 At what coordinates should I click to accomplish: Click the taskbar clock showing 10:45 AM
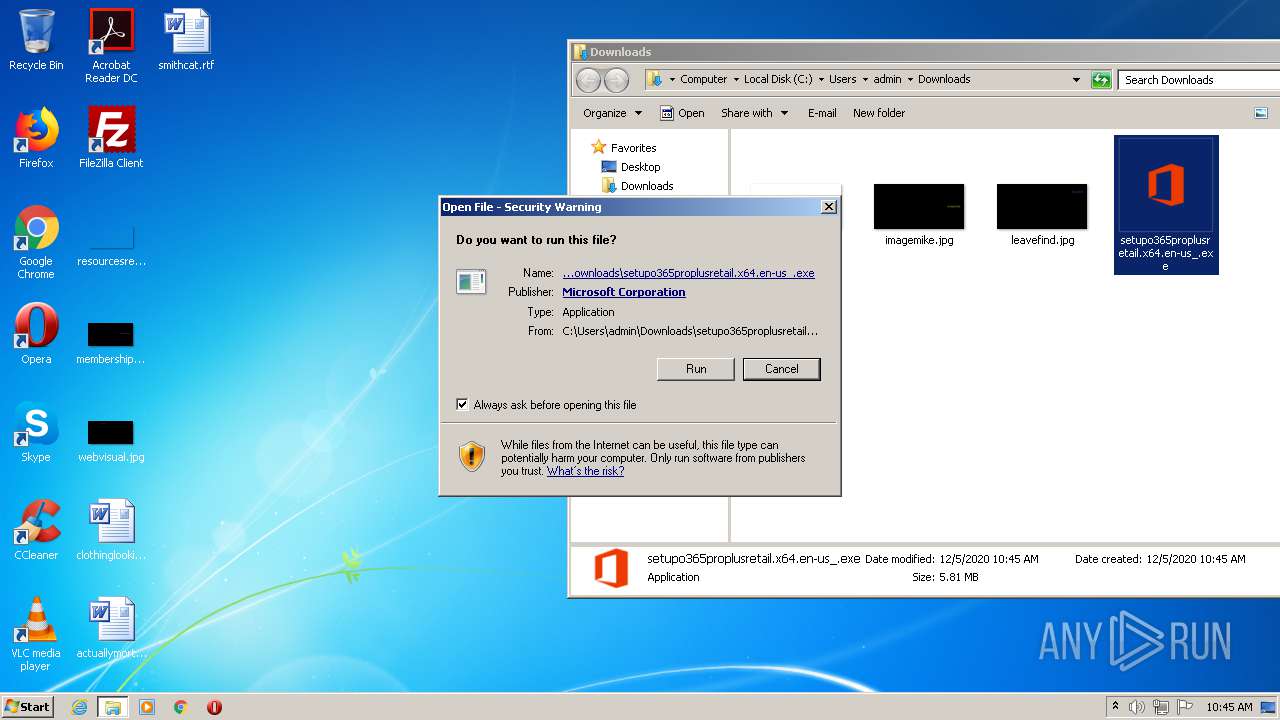pos(1229,707)
